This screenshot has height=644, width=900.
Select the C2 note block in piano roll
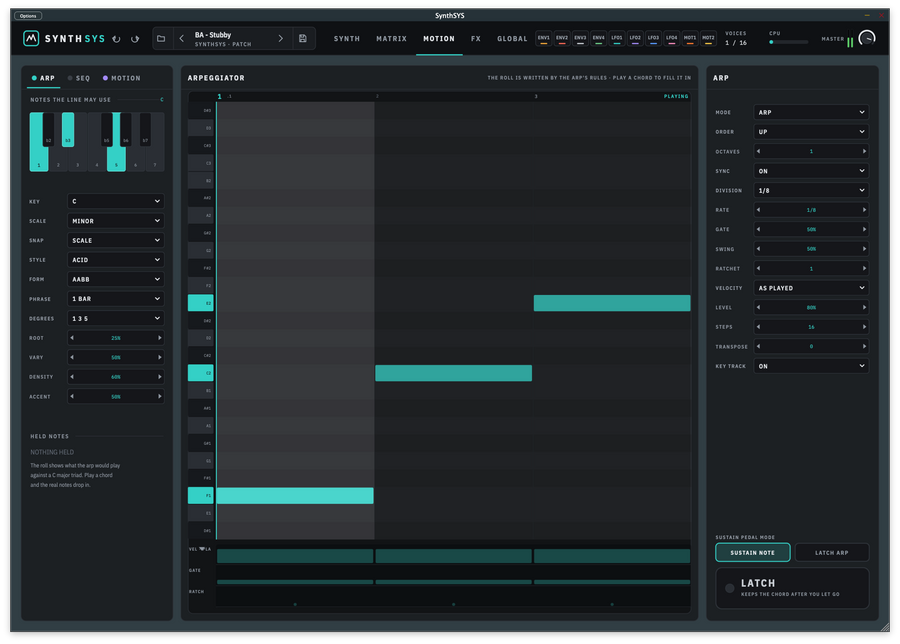453,373
